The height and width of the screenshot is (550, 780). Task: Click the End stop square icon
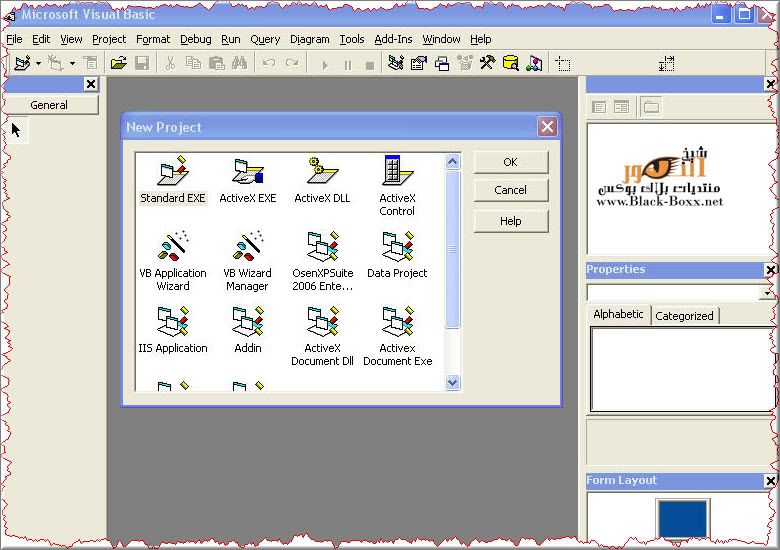(370, 65)
